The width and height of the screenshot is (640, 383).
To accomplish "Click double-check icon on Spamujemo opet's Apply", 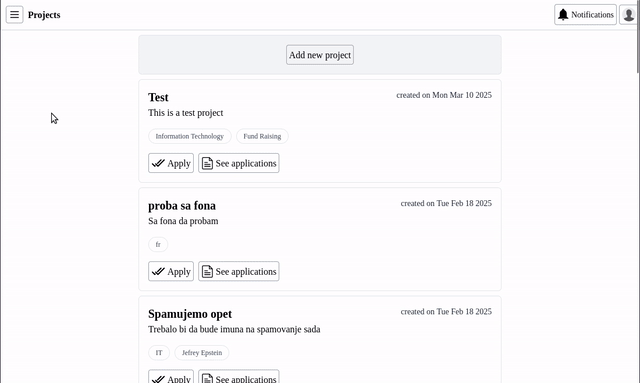I will 158,379.
